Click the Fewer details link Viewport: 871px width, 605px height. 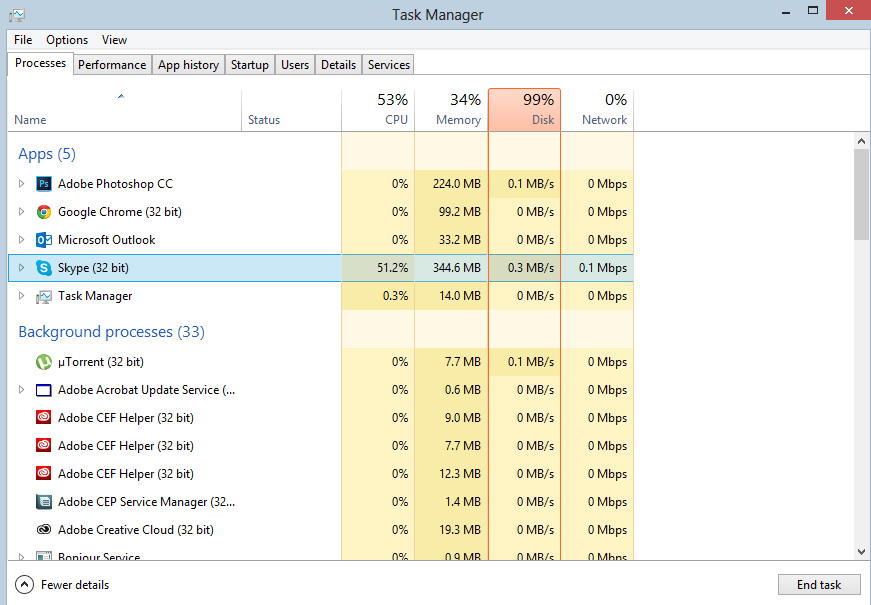75,585
